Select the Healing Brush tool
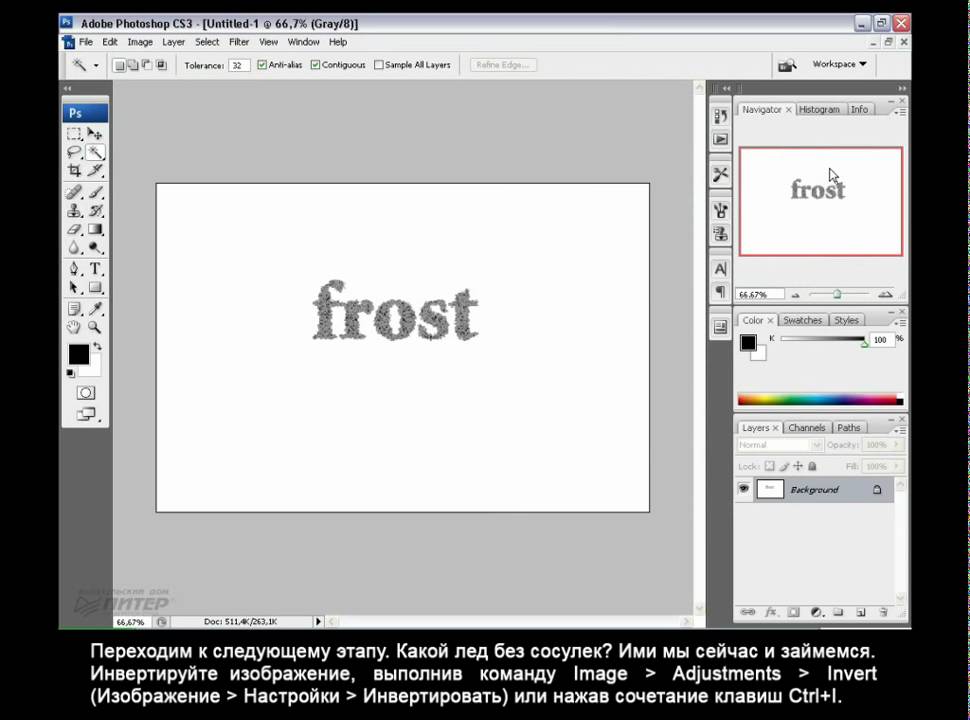This screenshot has height=720, width=970. [x=74, y=192]
